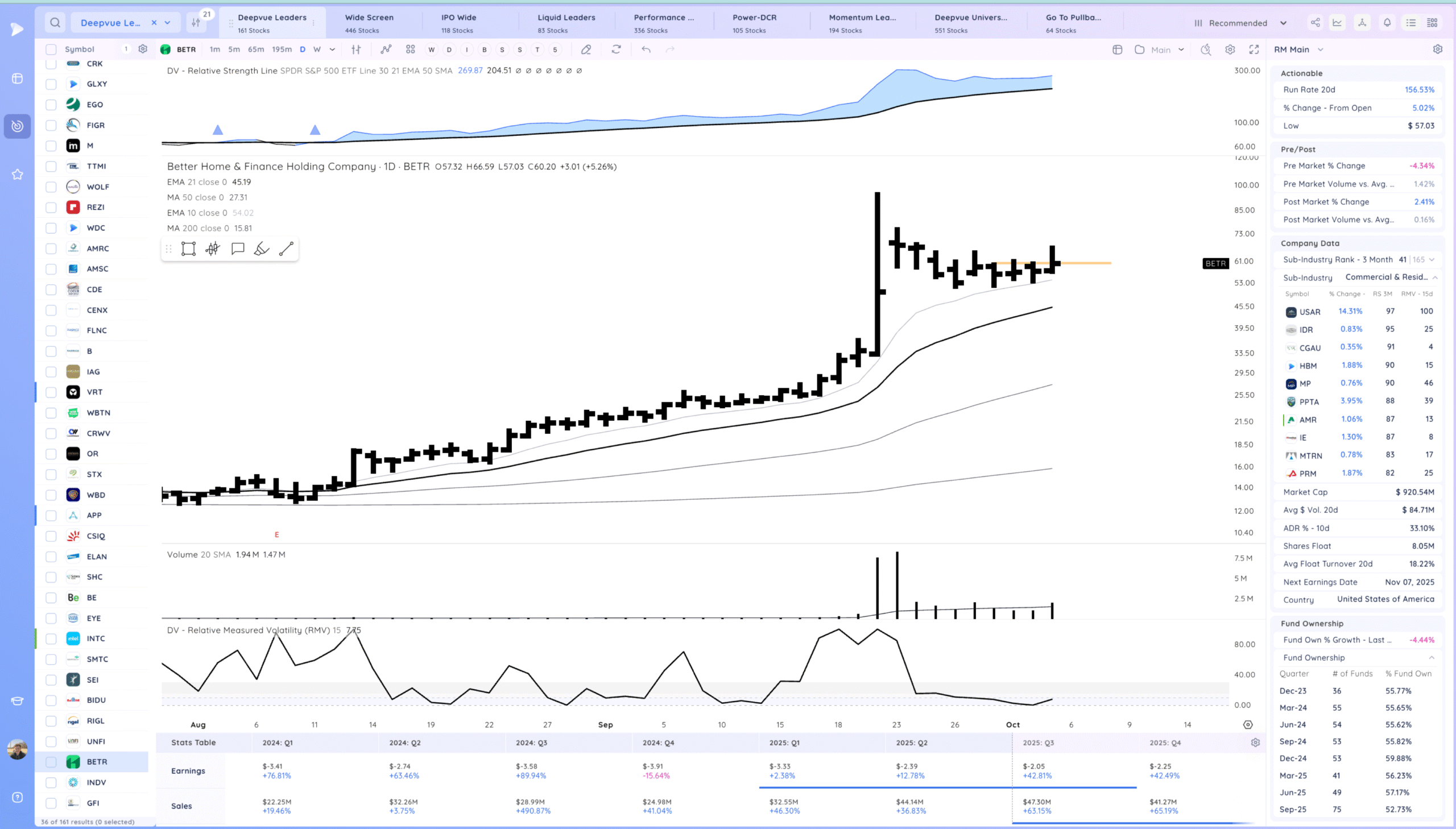Toggle the select-all Symbol checkbox
The width and height of the screenshot is (1456, 829).
tap(51, 49)
